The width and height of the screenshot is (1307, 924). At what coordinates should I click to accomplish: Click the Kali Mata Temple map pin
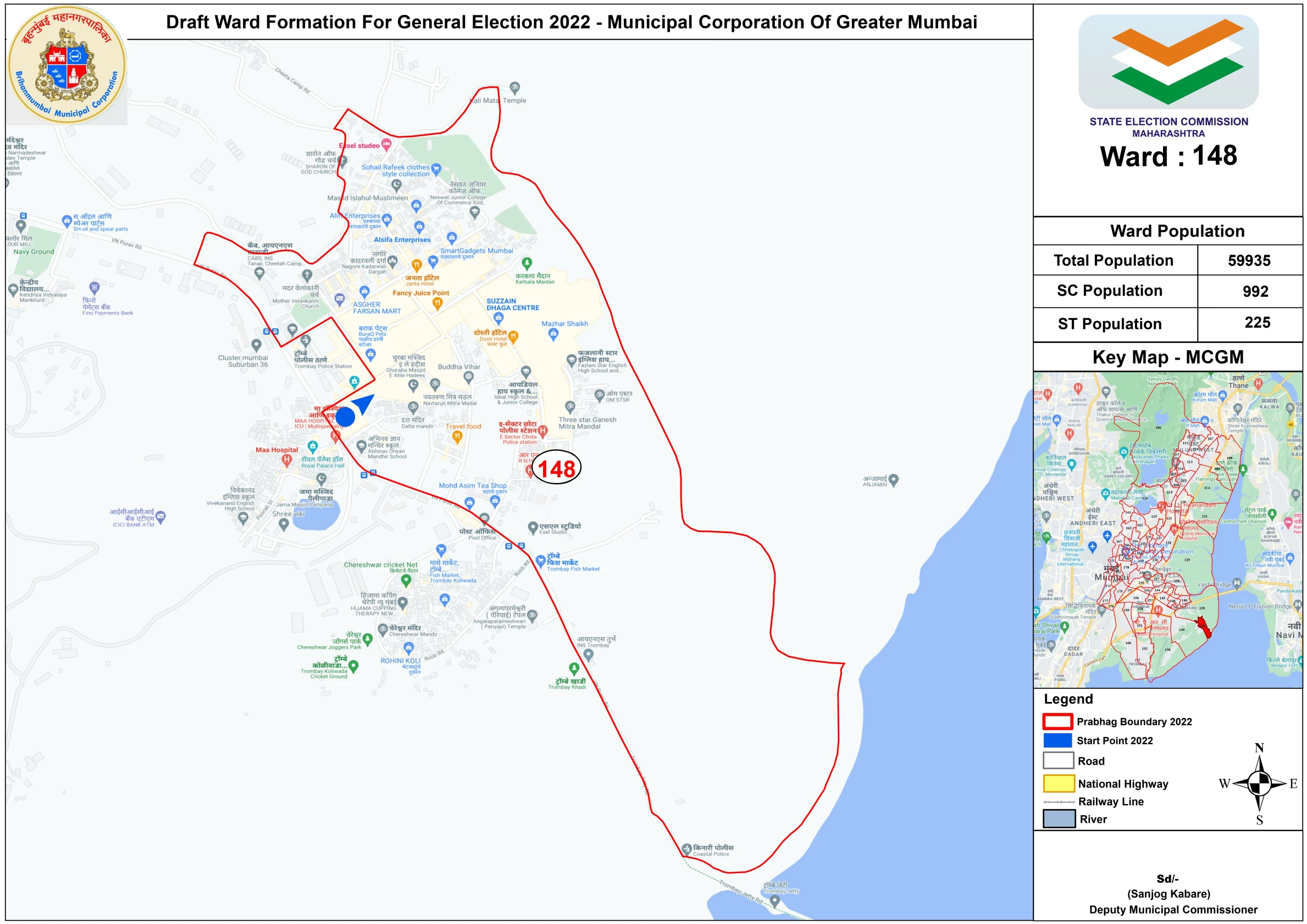pyautogui.click(x=514, y=87)
